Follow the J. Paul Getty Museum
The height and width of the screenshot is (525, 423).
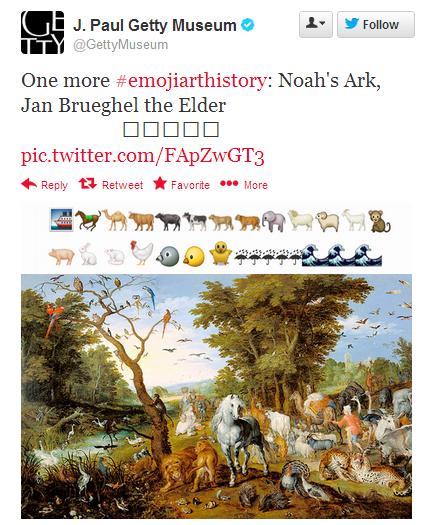pyautogui.click(x=376, y=24)
